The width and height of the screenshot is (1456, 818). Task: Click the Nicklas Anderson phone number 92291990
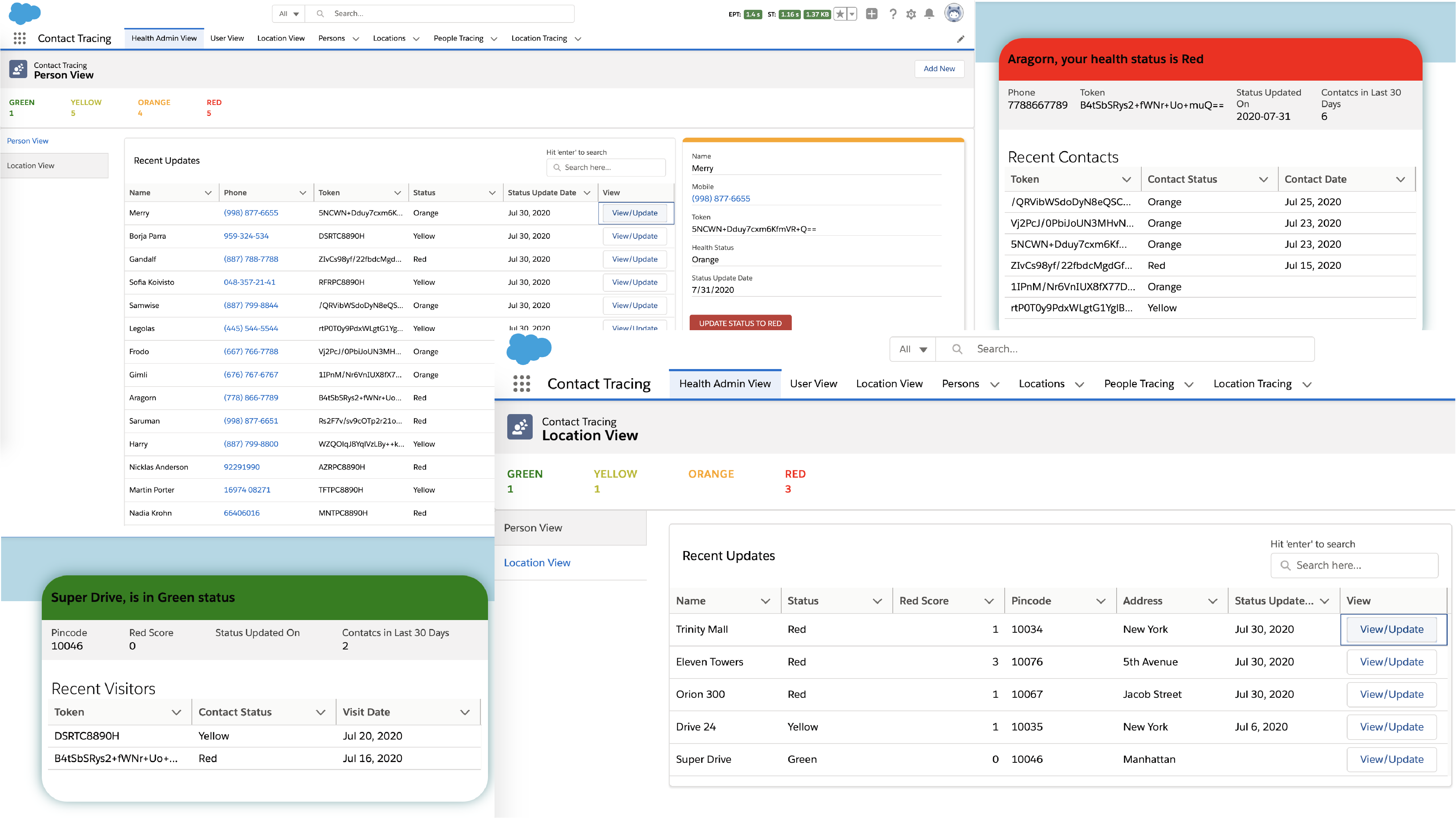241,467
